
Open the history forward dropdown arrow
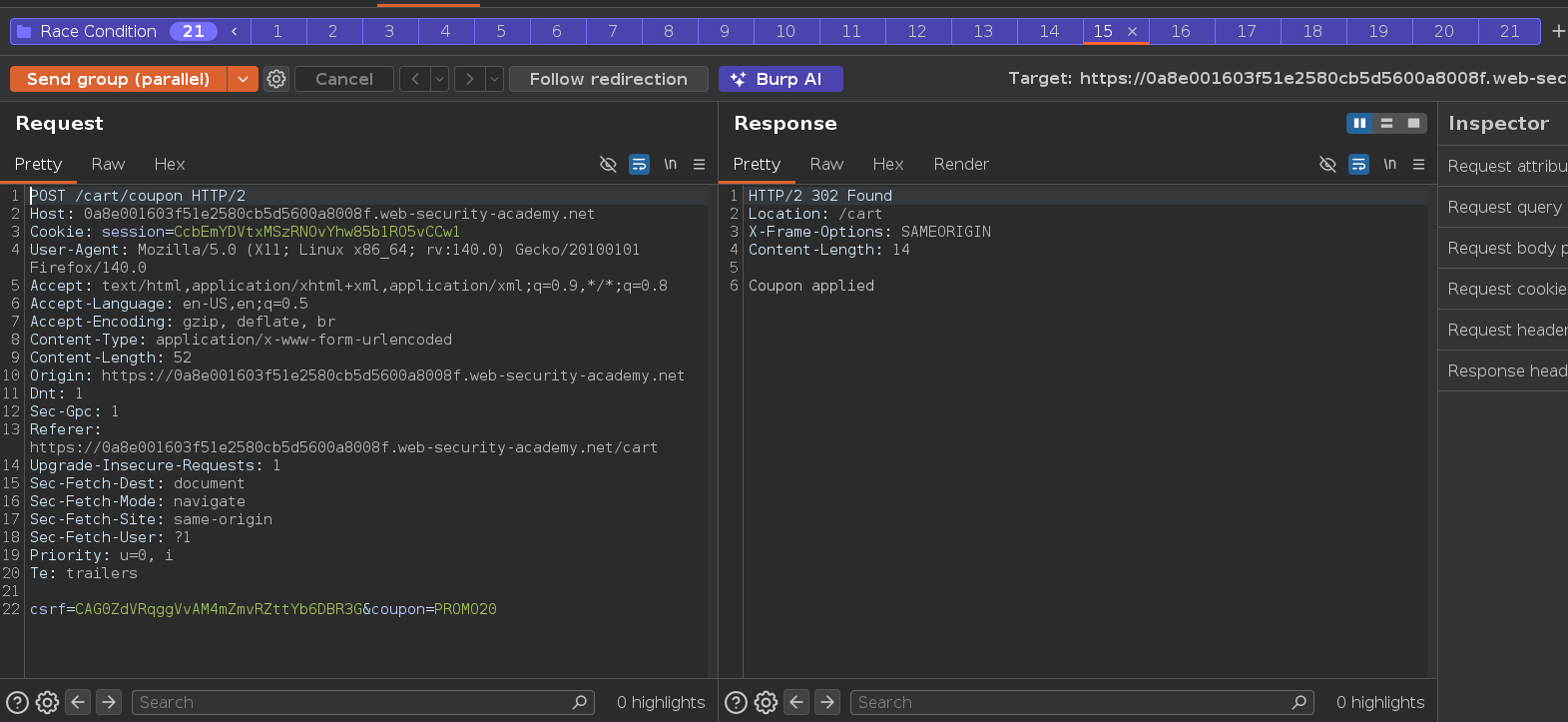pos(494,79)
